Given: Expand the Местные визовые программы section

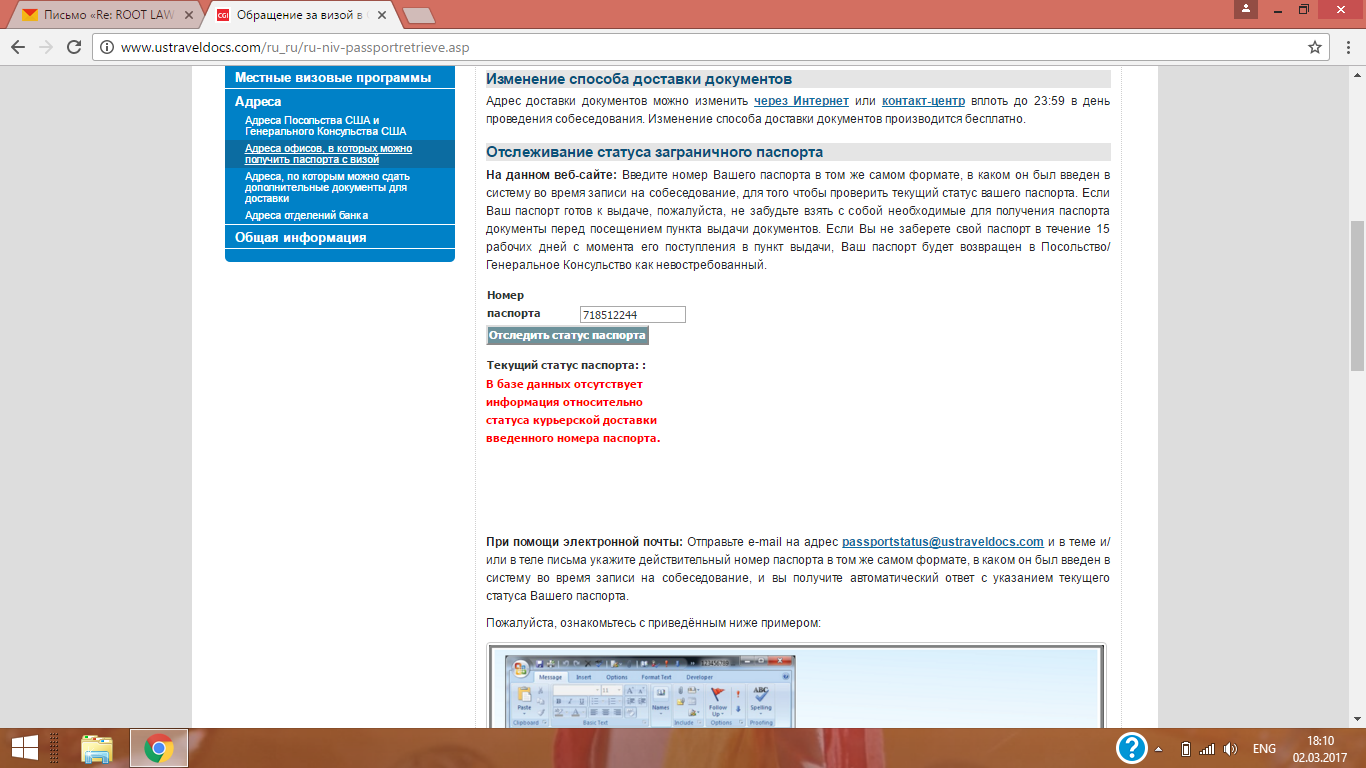Looking at the screenshot, I should 332,78.
